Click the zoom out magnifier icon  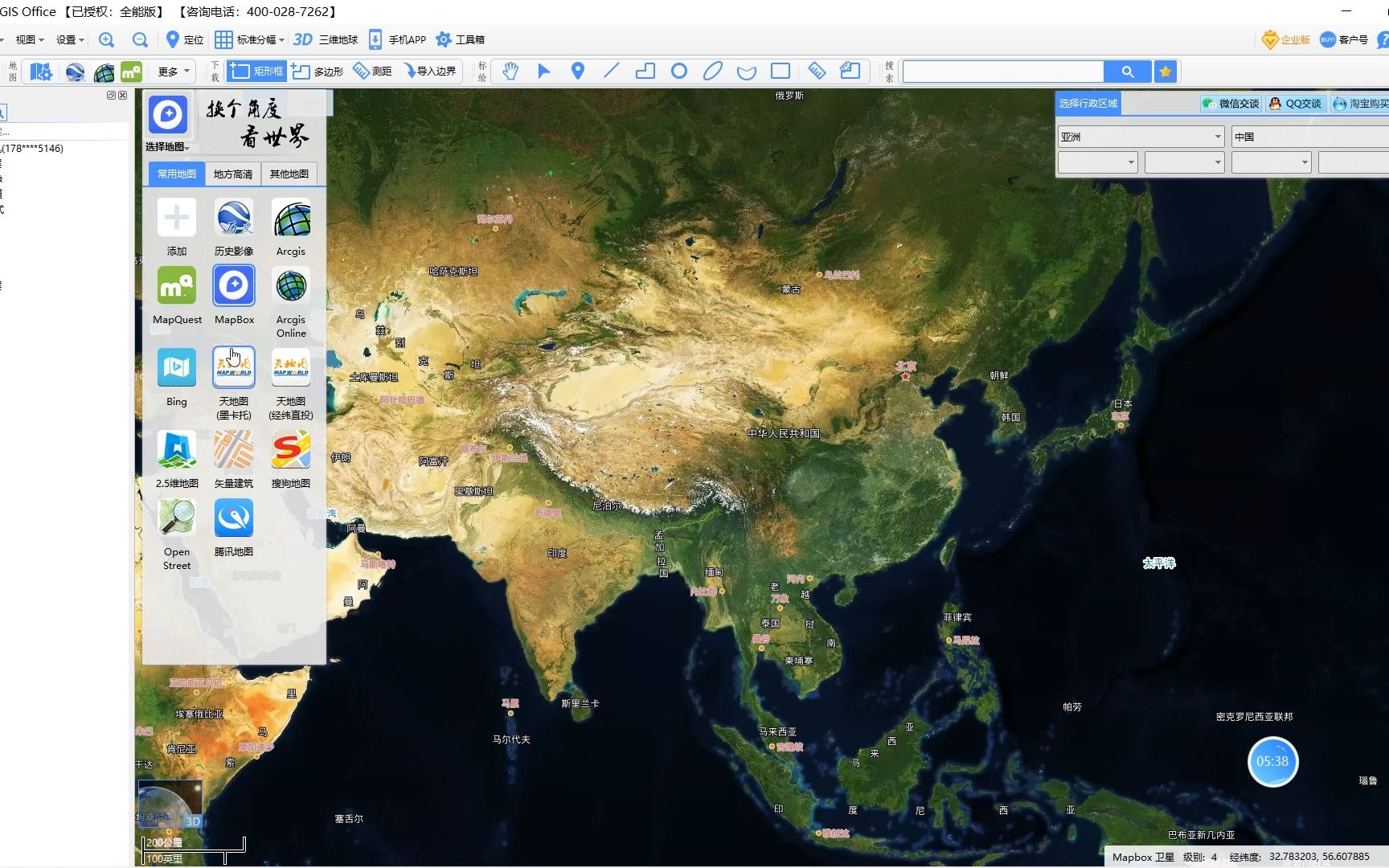tap(140, 39)
